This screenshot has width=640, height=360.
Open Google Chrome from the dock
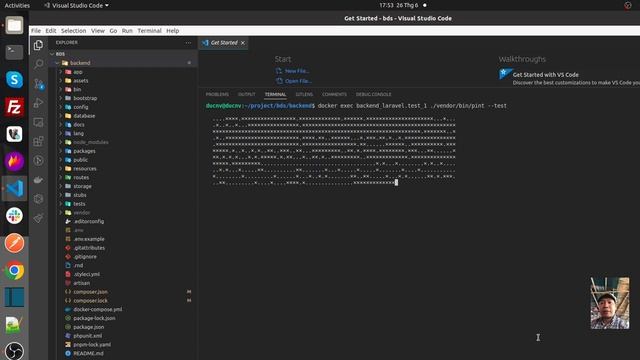(x=14, y=271)
